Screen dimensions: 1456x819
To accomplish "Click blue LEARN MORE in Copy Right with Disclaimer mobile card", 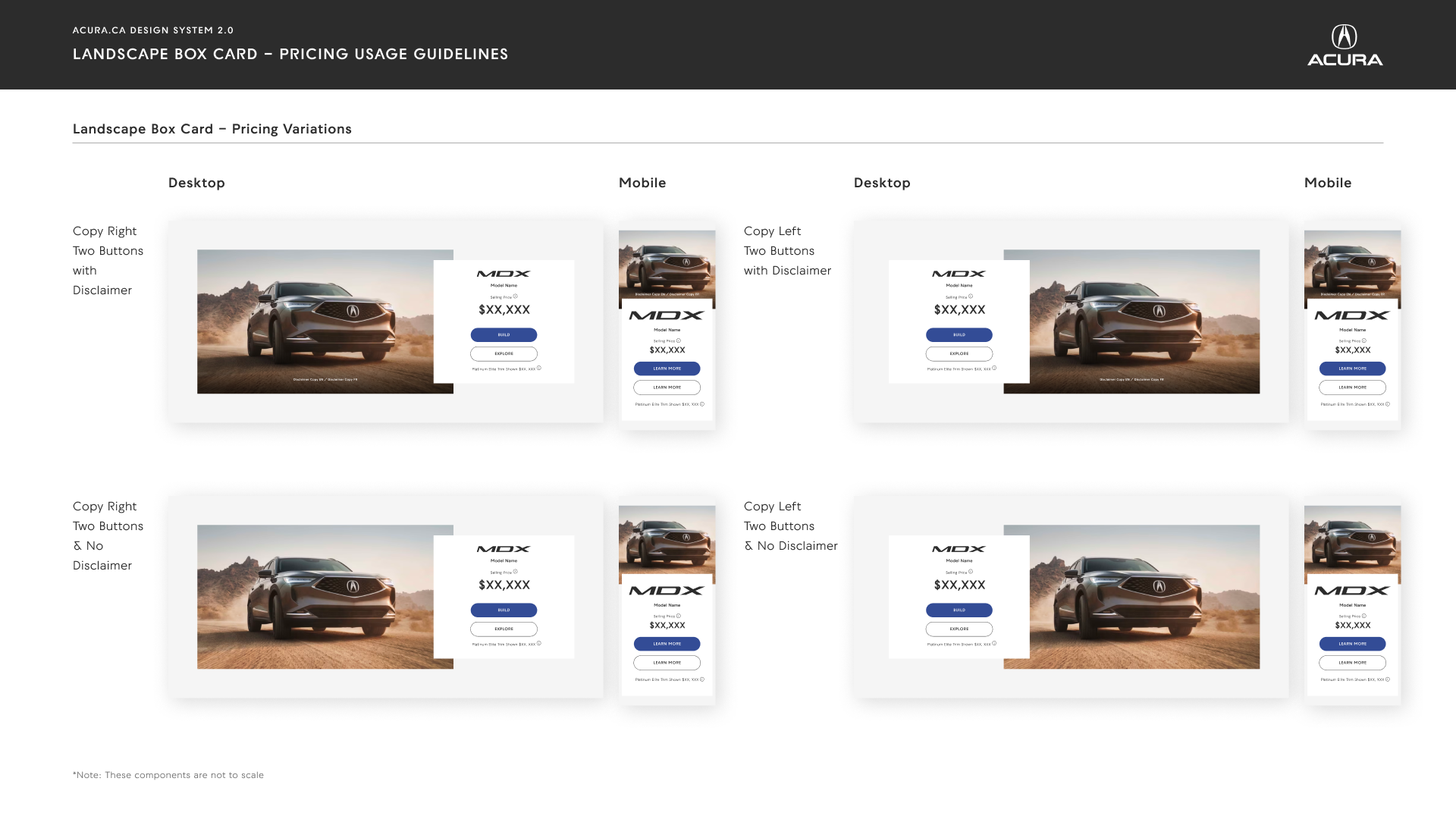I will tap(667, 369).
